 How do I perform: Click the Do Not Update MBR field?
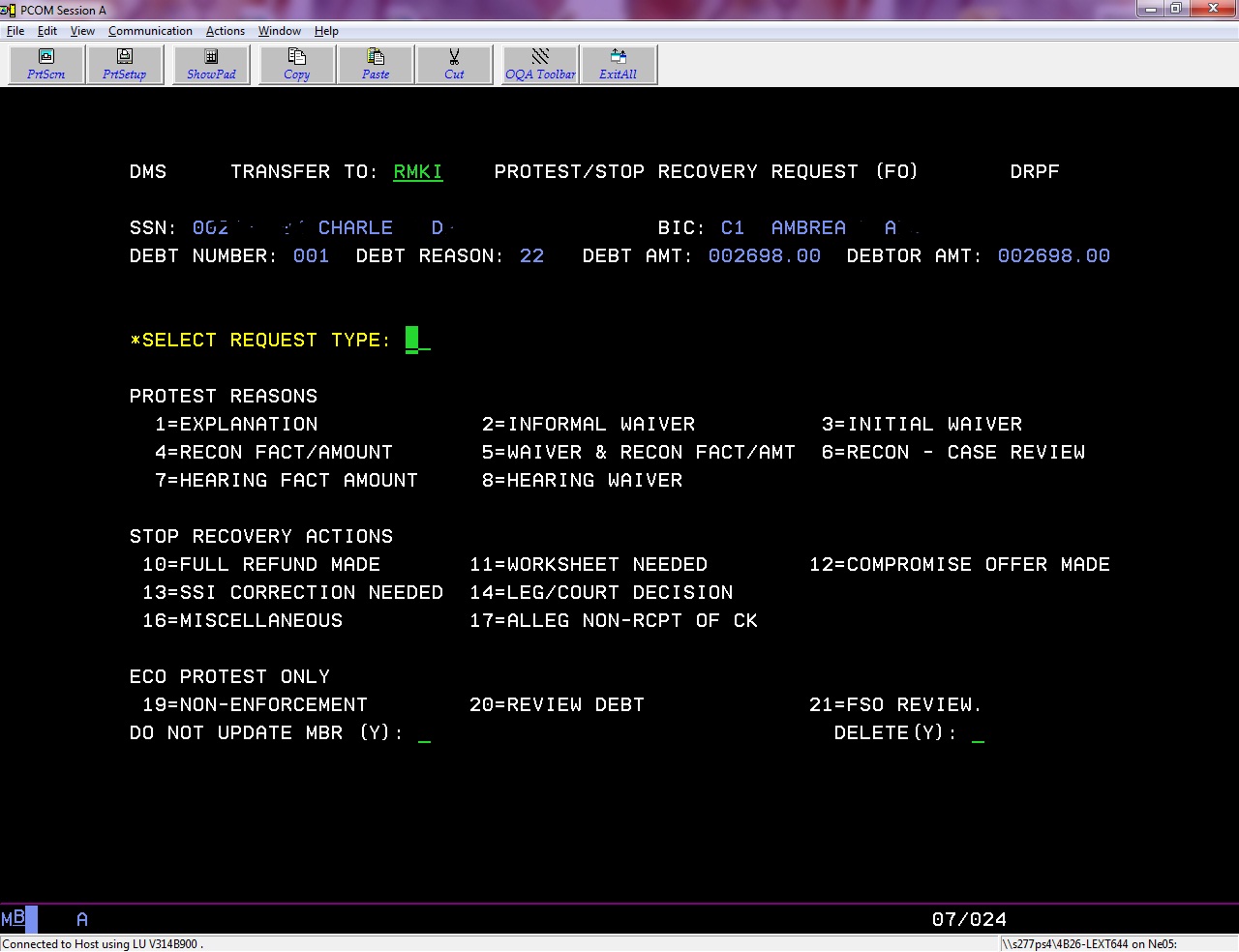(x=424, y=733)
